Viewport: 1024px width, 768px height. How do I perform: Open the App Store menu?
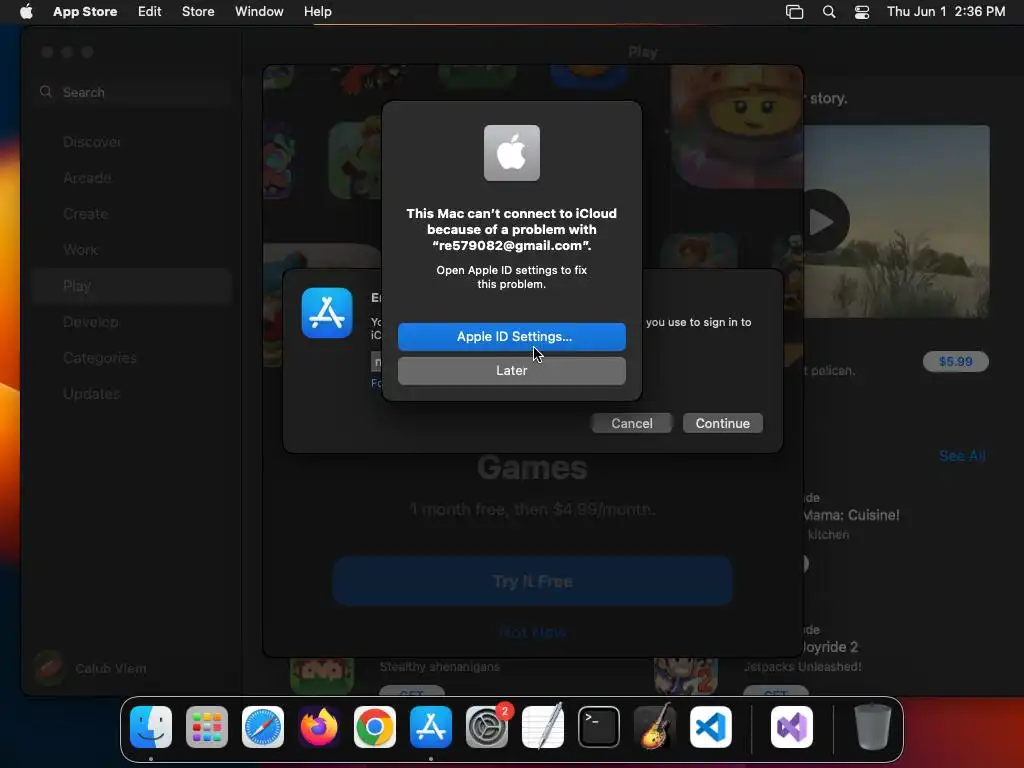coord(85,11)
